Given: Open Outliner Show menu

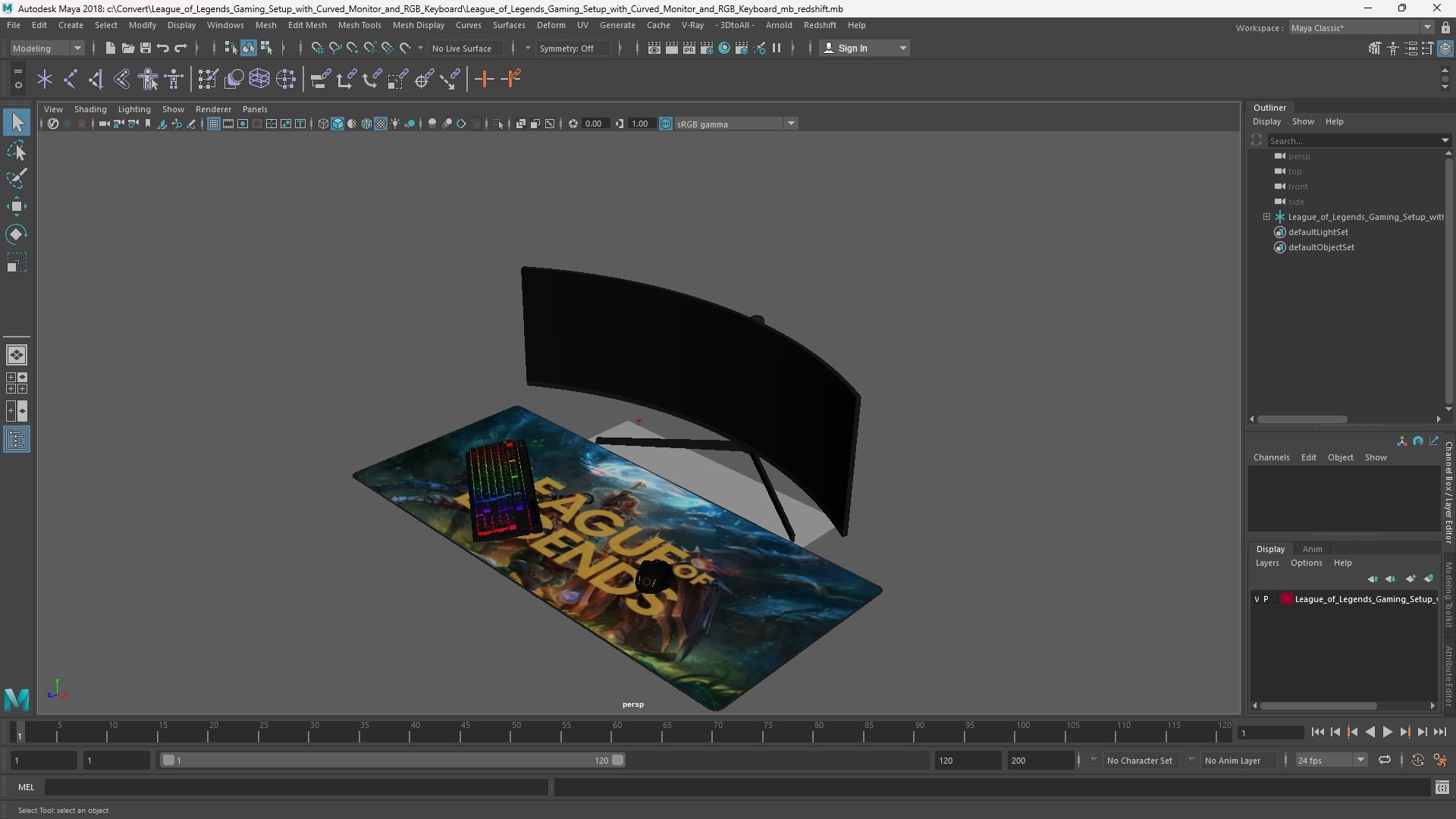Looking at the screenshot, I should [x=1303, y=121].
